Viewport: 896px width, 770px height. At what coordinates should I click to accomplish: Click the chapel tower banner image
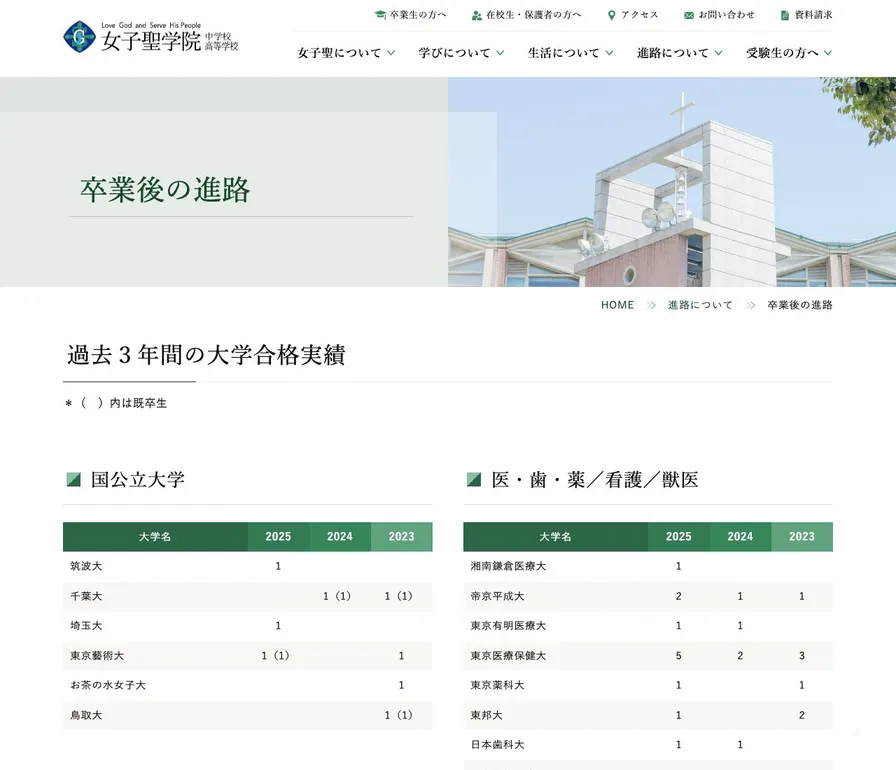coord(672,182)
